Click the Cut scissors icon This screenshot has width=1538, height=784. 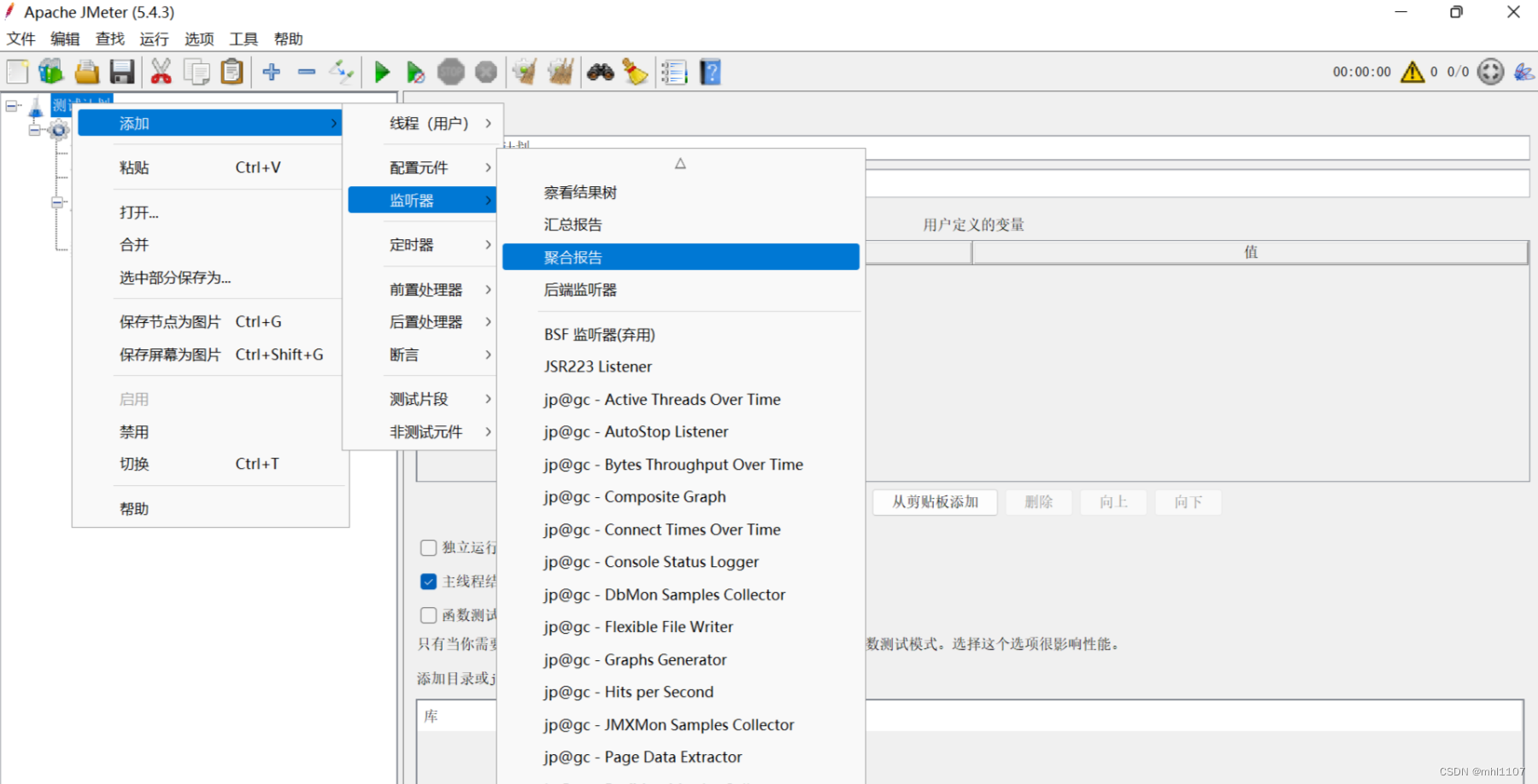point(161,73)
